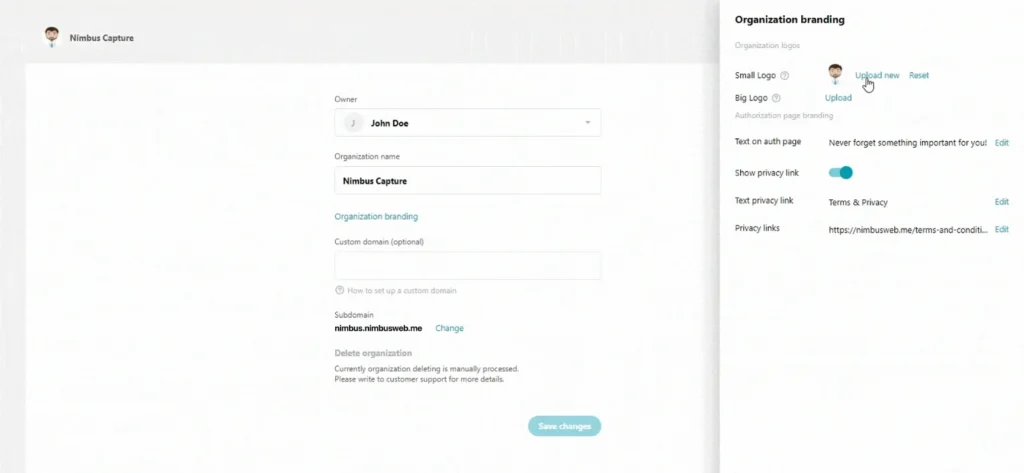Upload a Big Logo

(x=838, y=98)
